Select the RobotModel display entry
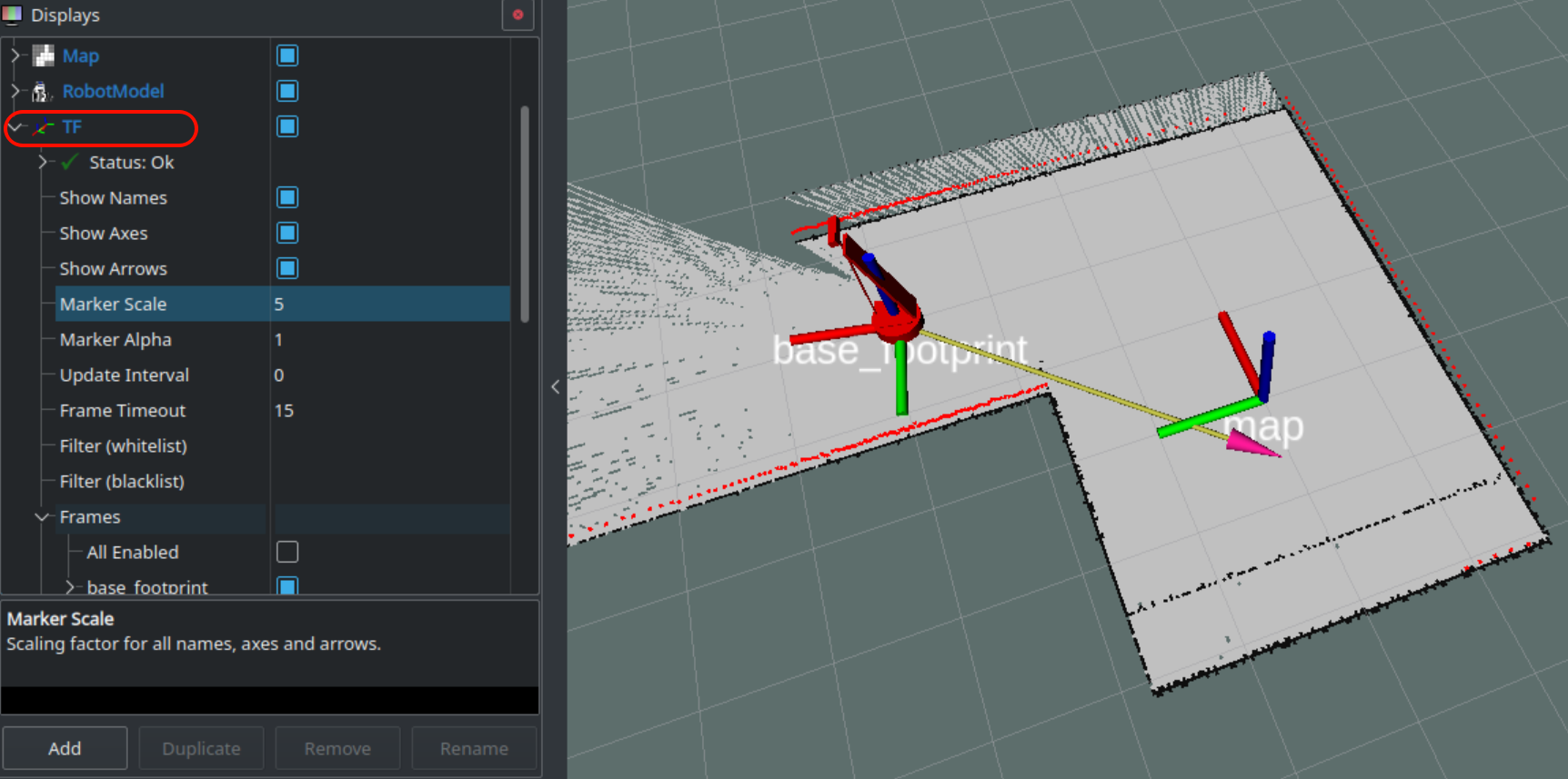1568x779 pixels. coord(113,92)
